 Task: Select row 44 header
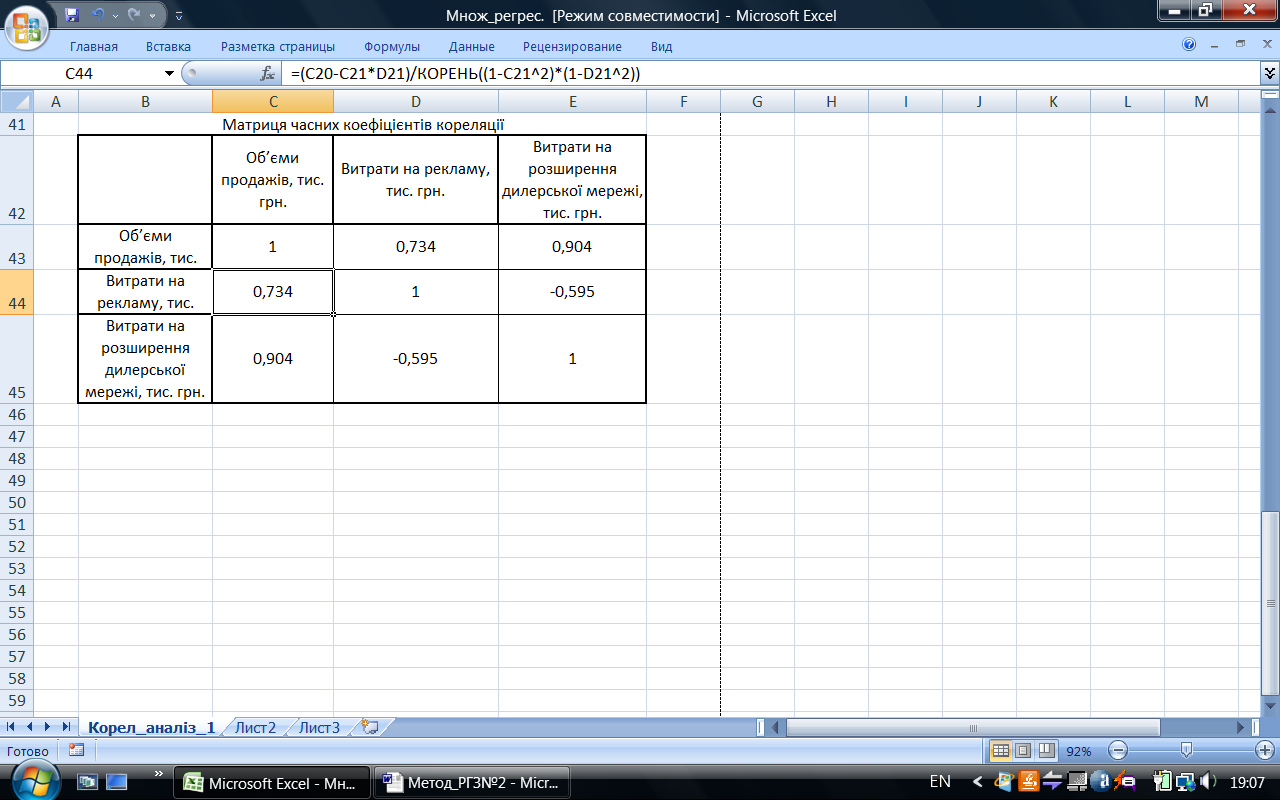tap(17, 292)
